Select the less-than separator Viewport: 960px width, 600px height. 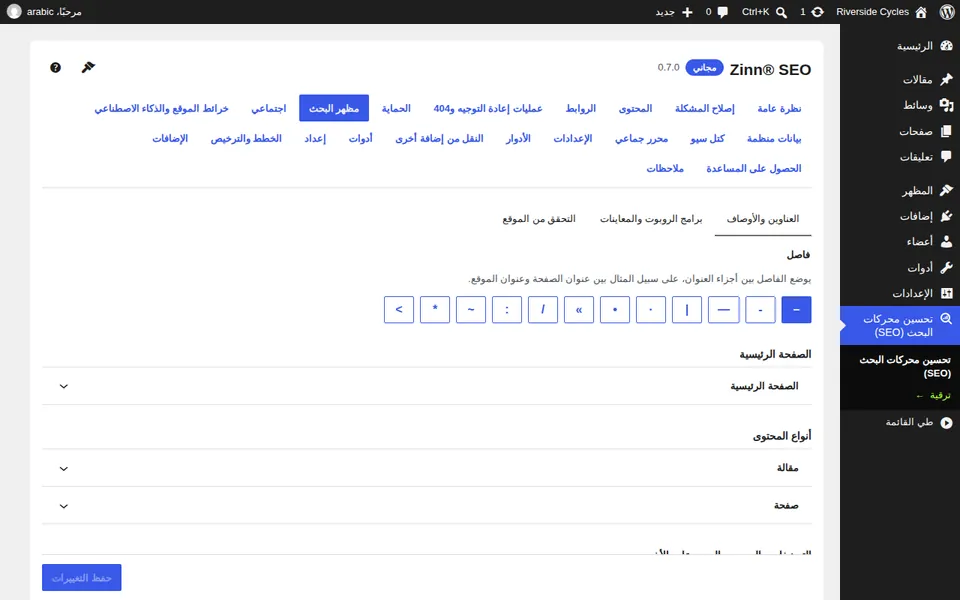point(399,310)
